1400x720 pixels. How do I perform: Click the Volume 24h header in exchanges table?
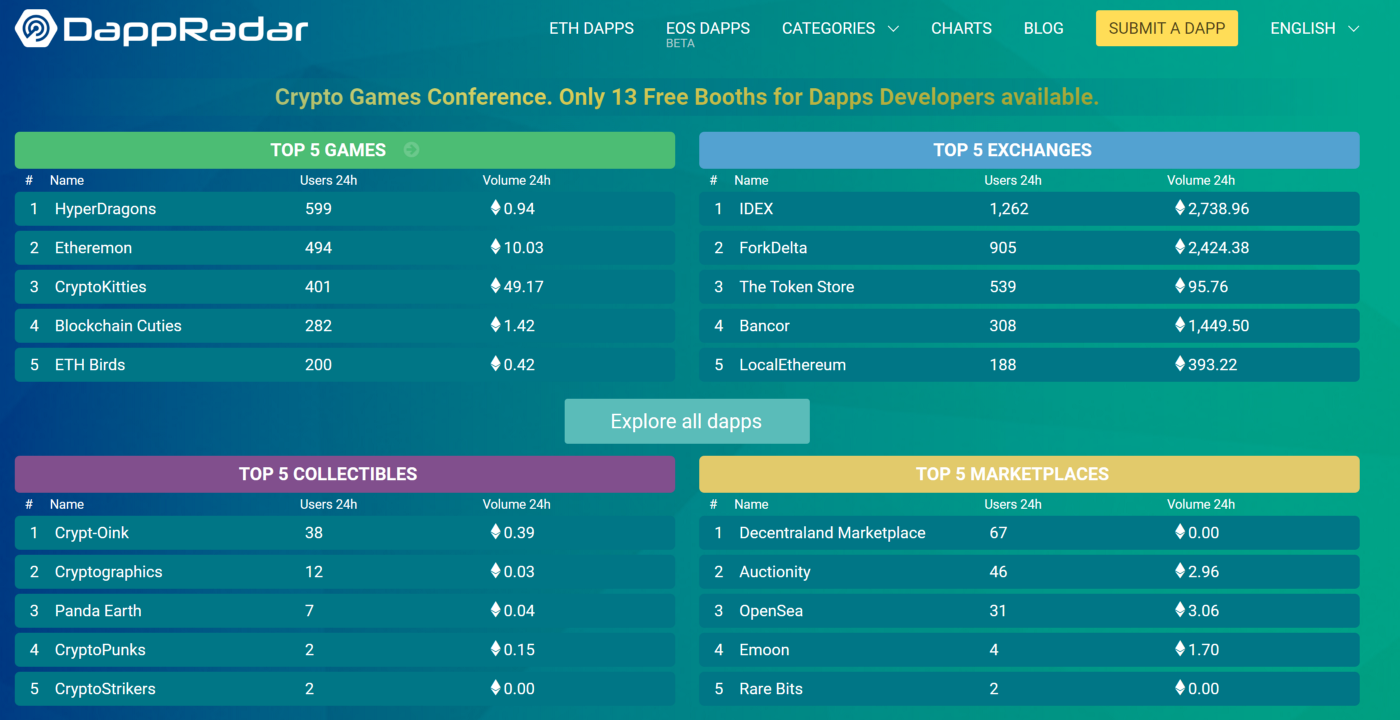1201,181
